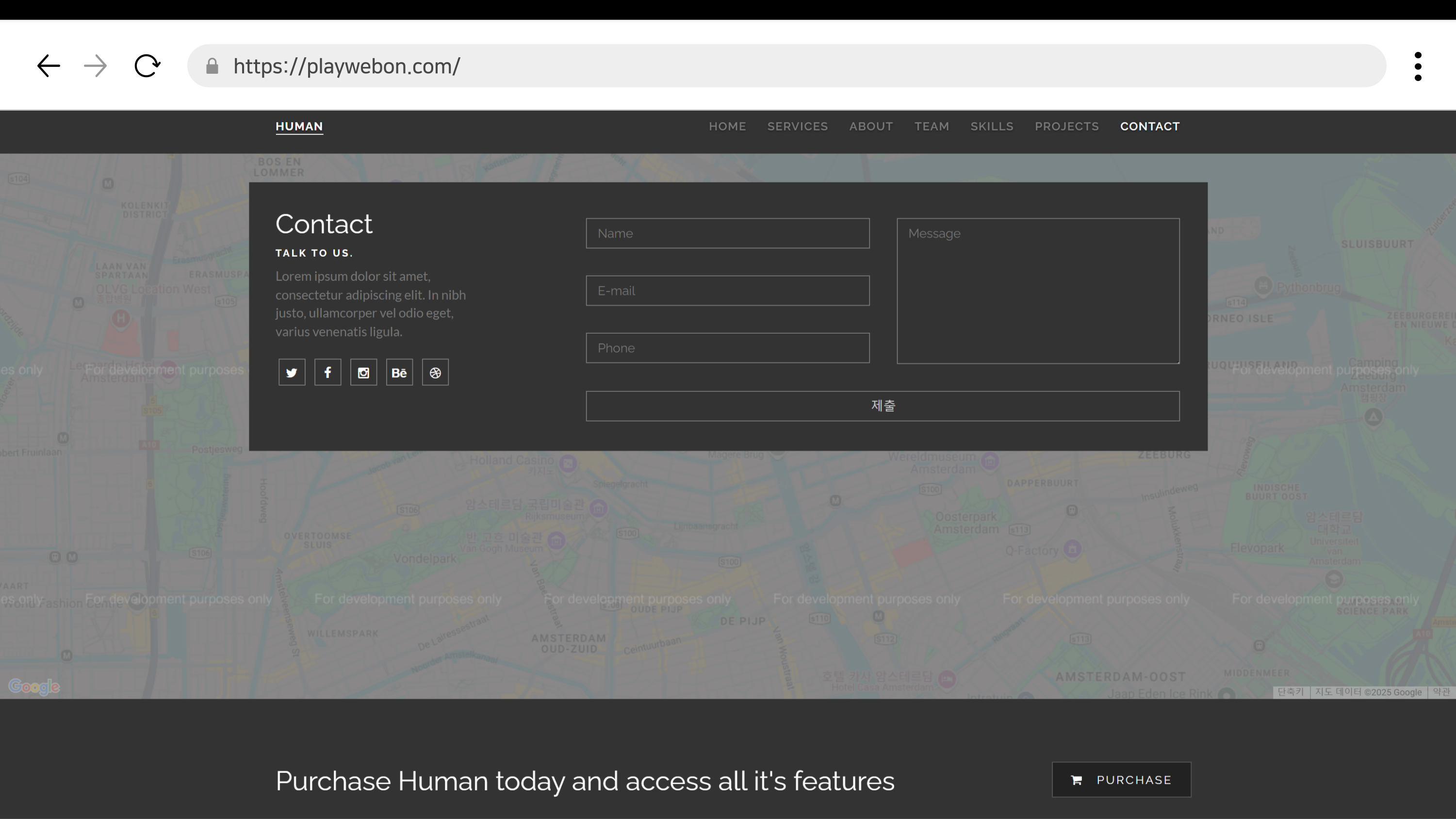Click the Twitter social icon

tap(292, 373)
